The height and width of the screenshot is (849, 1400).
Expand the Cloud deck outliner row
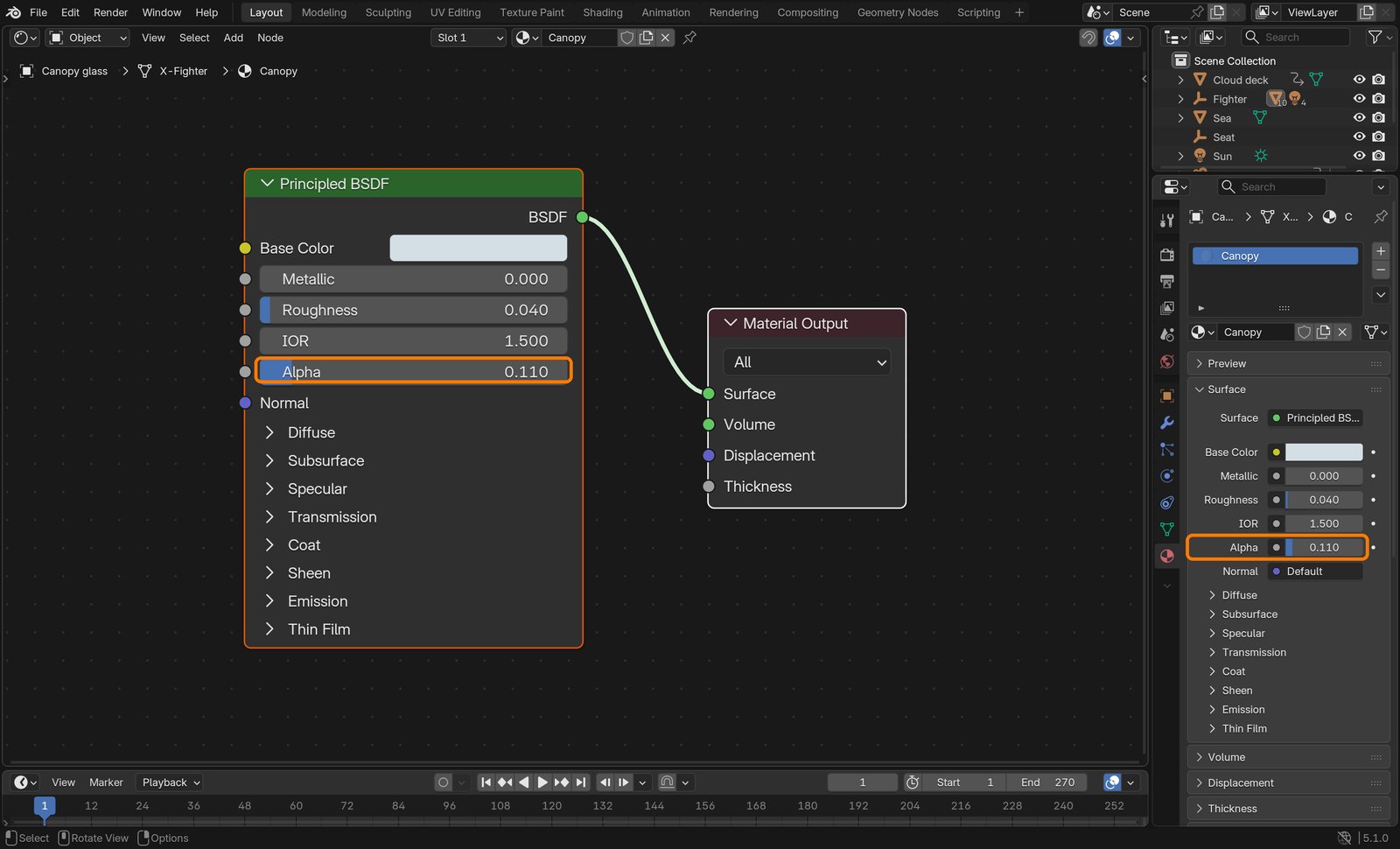pos(1180,80)
